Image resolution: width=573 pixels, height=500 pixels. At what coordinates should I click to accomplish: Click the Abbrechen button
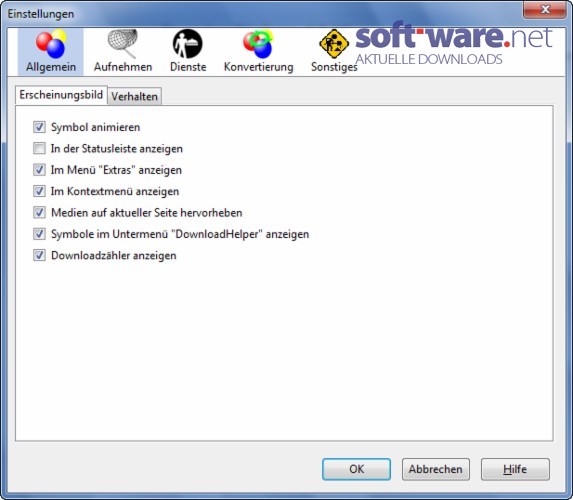pos(436,469)
